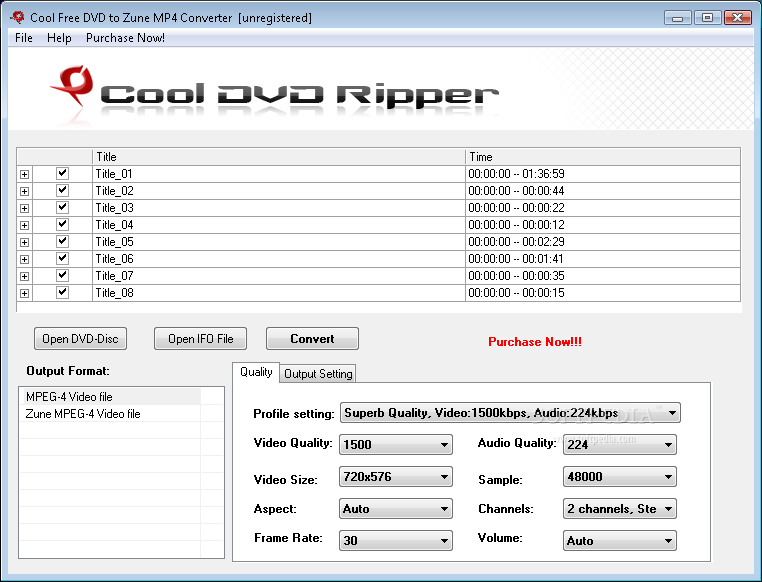The image size is (762, 582).
Task: Expand the Title_01 row
Action: coord(24,174)
